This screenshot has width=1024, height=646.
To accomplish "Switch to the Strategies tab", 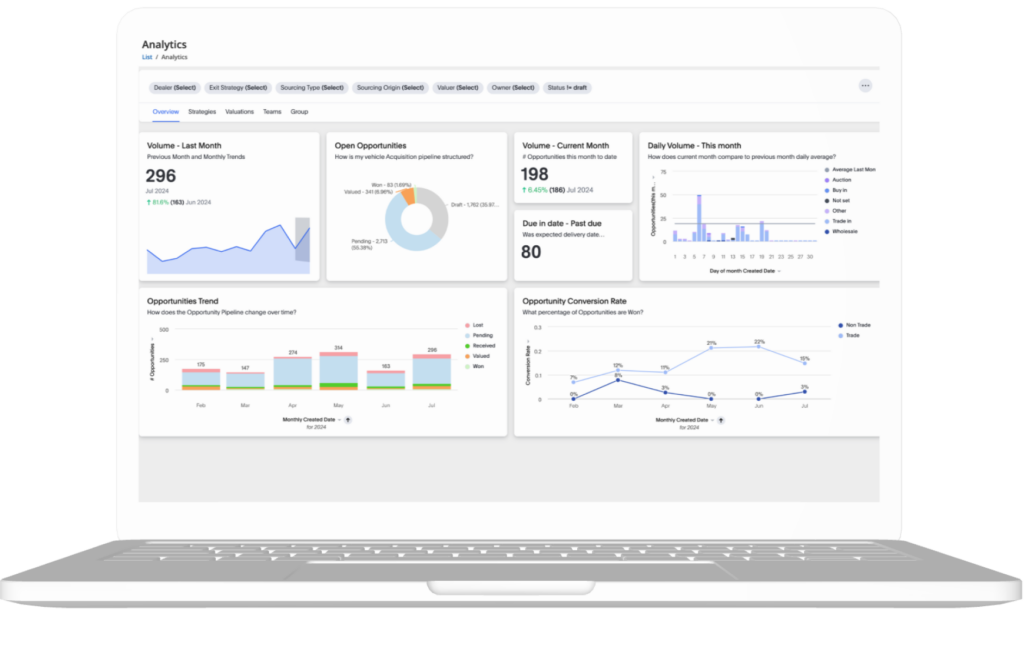I will tap(202, 112).
